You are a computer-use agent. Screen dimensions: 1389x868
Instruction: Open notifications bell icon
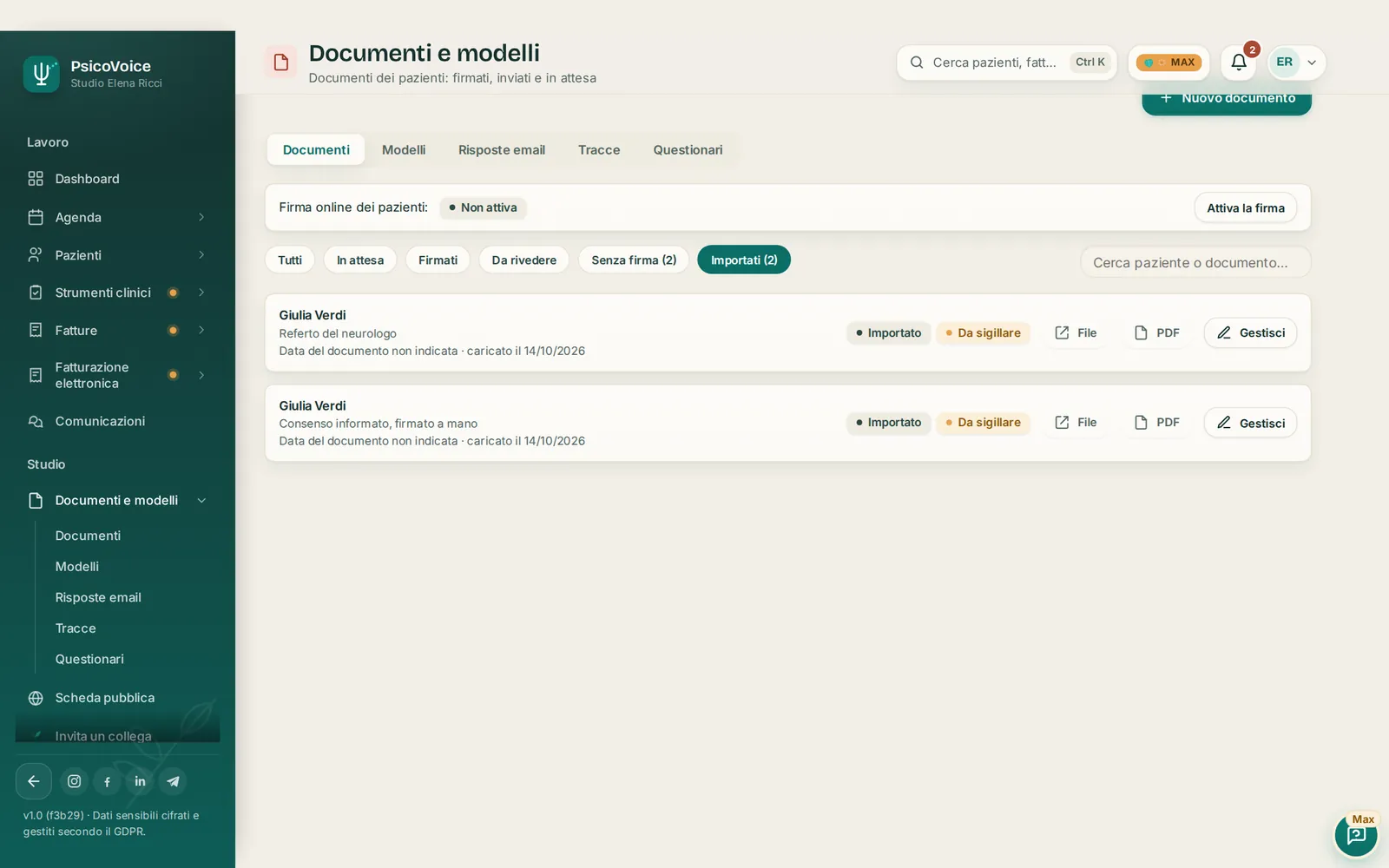click(x=1239, y=62)
